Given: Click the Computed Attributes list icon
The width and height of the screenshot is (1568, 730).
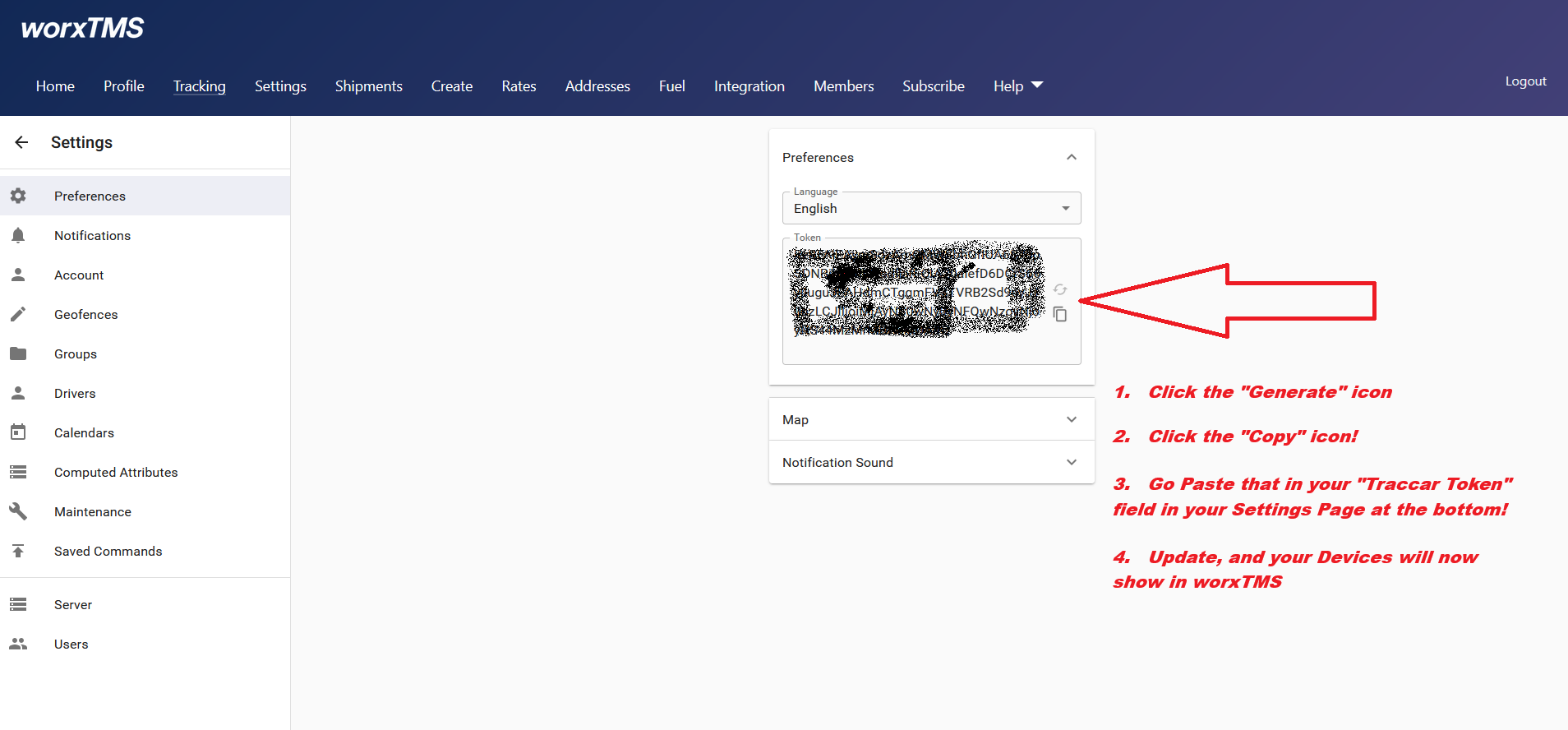Looking at the screenshot, I should [x=18, y=472].
